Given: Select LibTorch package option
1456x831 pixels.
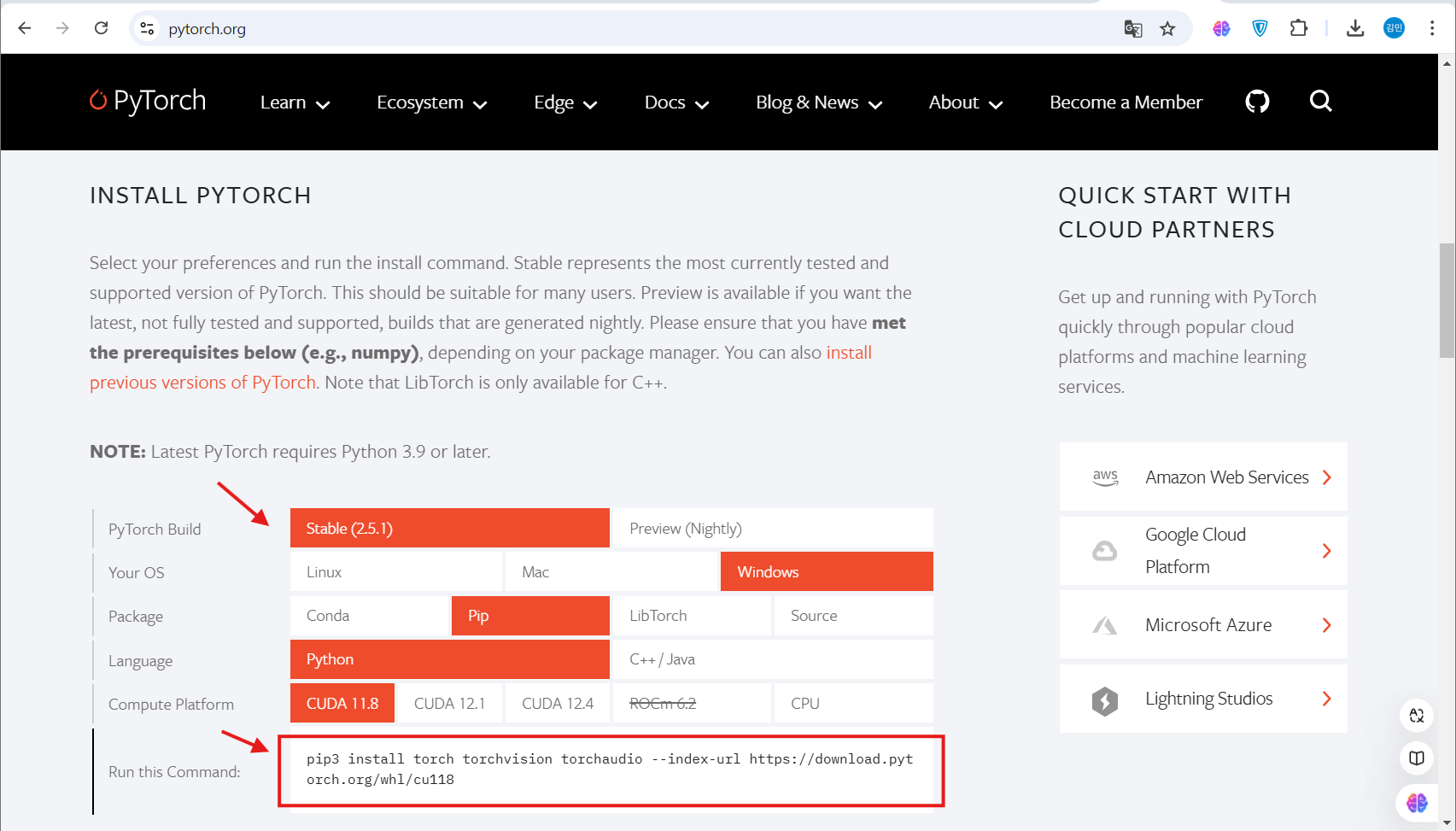Looking at the screenshot, I should (692, 616).
